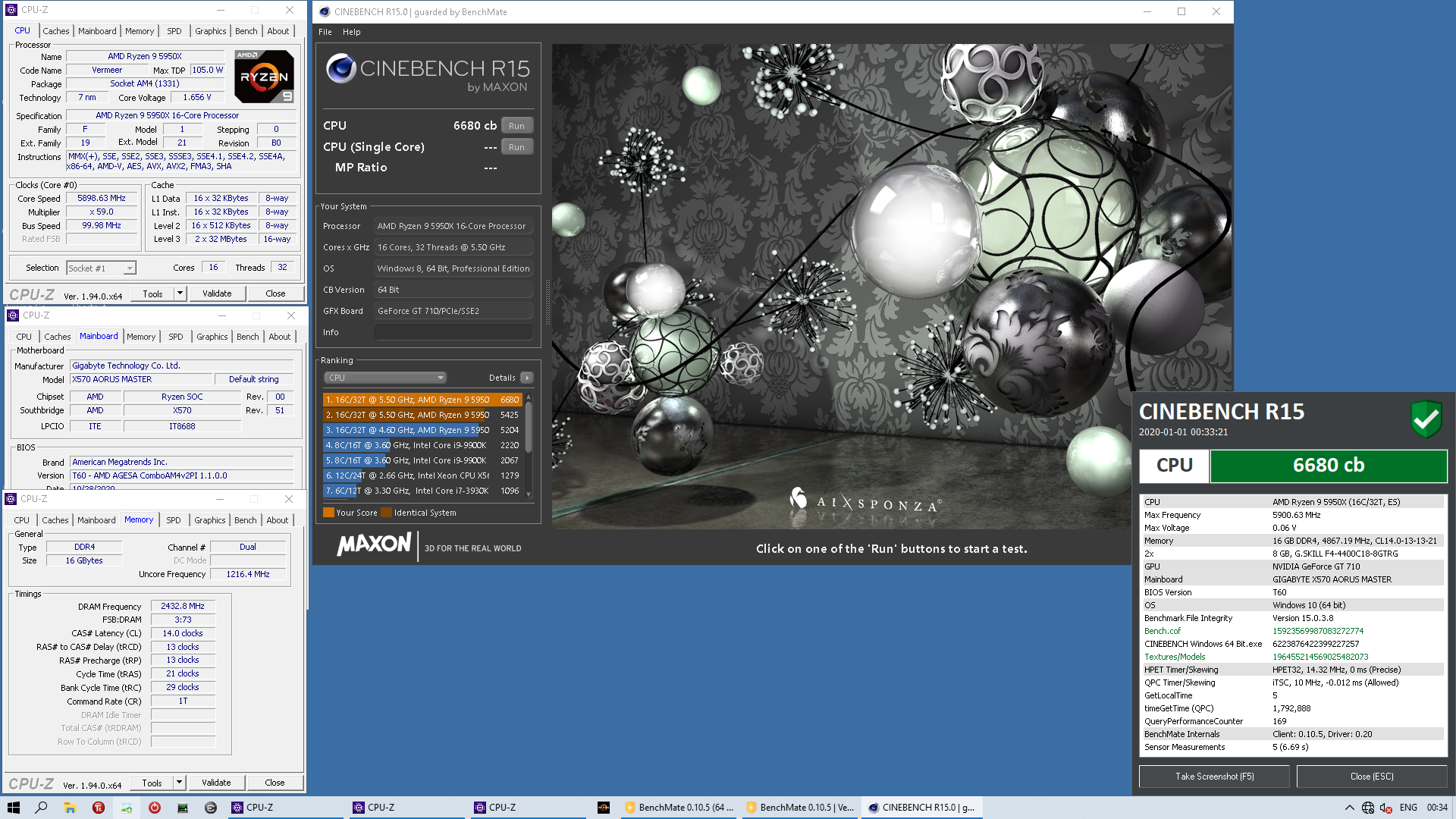
Task: Click the BenchMate green checkmark shield
Action: [1426, 419]
